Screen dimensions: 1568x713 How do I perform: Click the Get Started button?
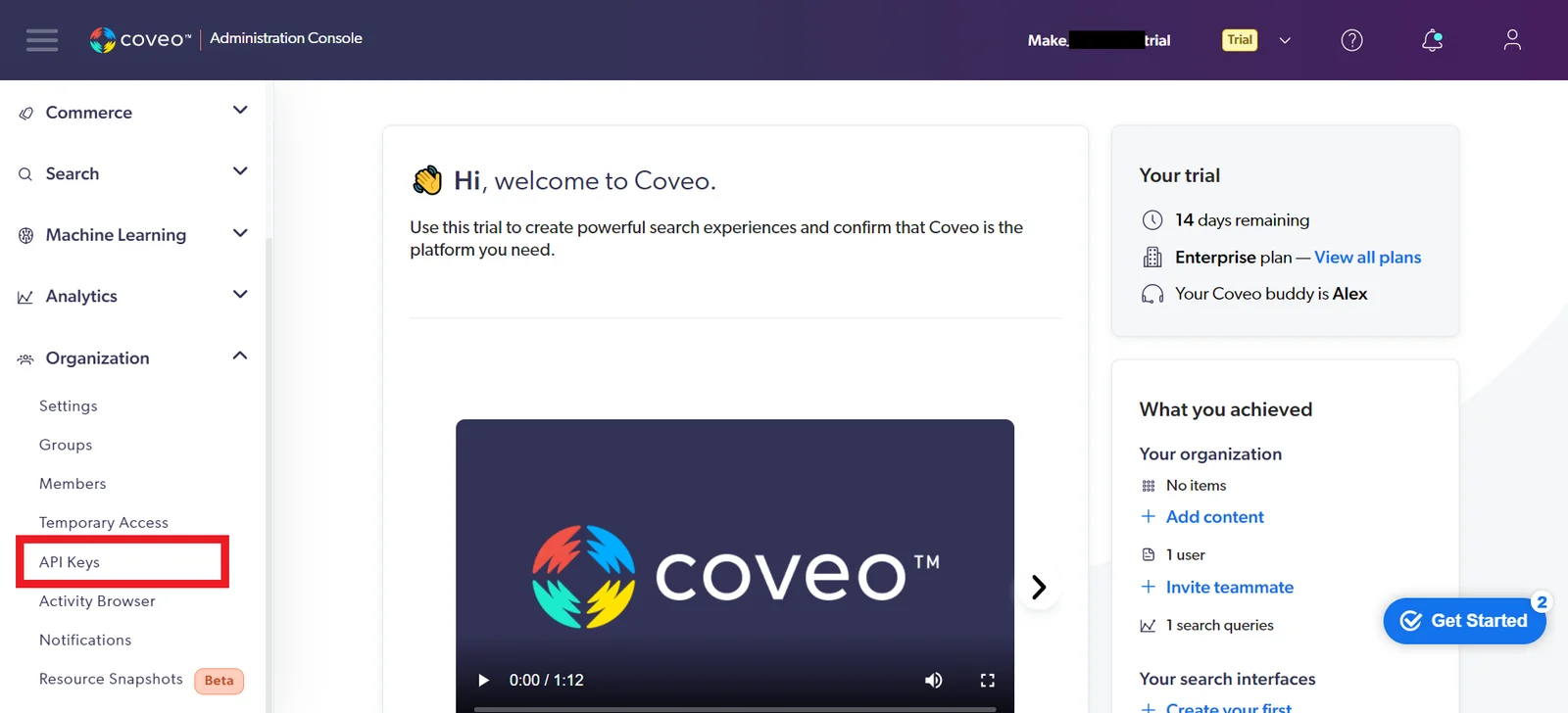click(1465, 621)
